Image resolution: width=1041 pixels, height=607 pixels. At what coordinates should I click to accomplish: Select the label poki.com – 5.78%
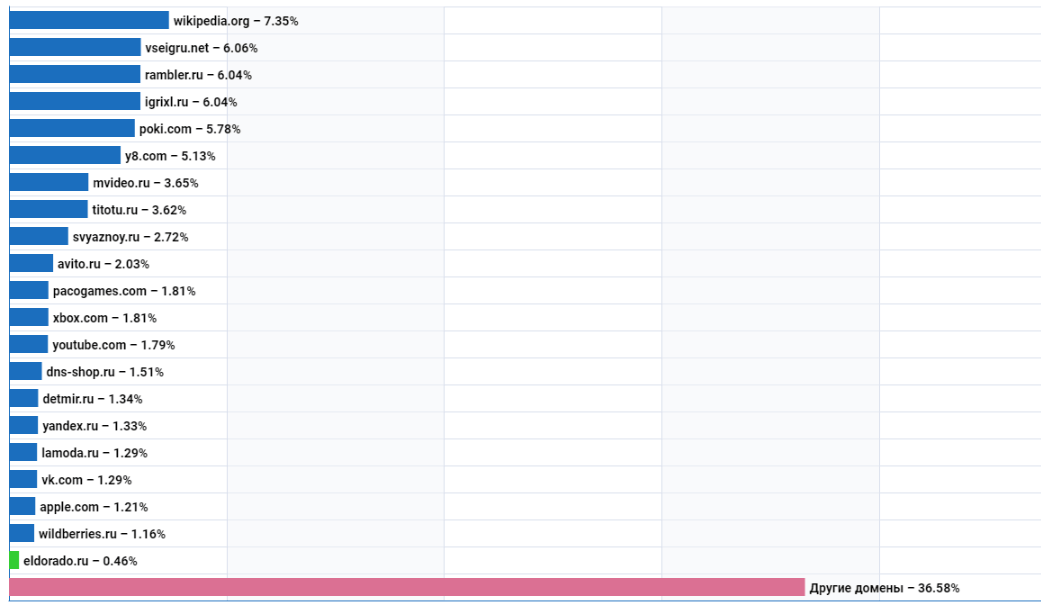pyautogui.click(x=189, y=129)
